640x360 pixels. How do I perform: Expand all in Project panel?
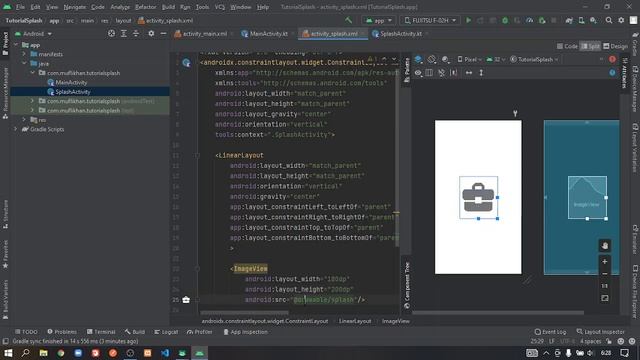(124, 33)
